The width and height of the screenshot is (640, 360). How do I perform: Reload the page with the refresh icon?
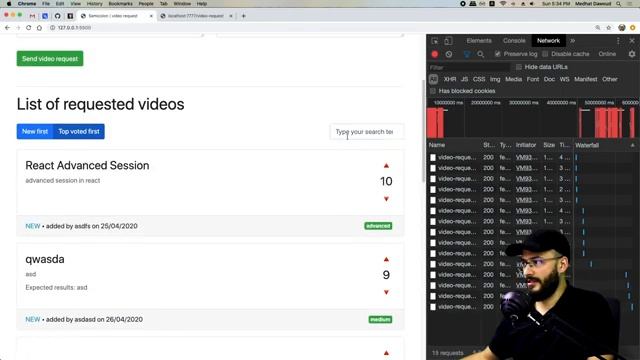click(x=28, y=28)
